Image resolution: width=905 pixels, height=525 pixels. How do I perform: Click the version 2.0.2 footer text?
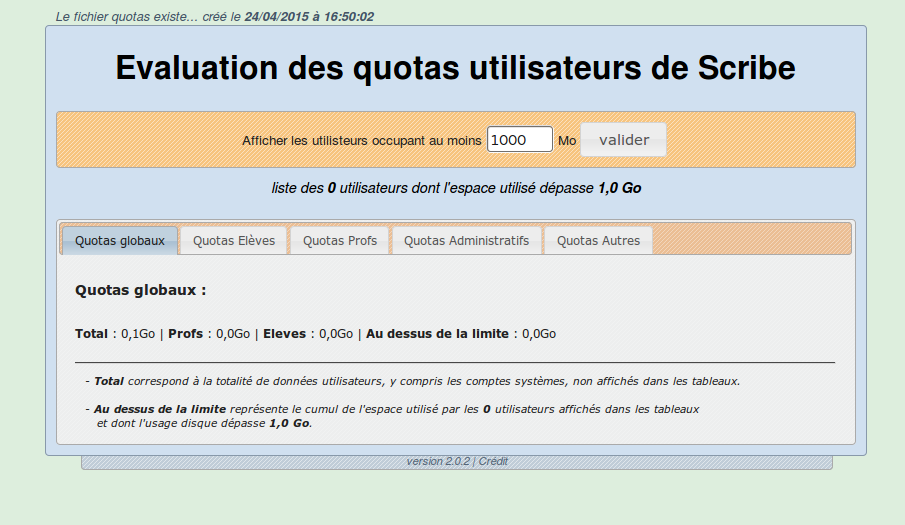click(x=438, y=462)
